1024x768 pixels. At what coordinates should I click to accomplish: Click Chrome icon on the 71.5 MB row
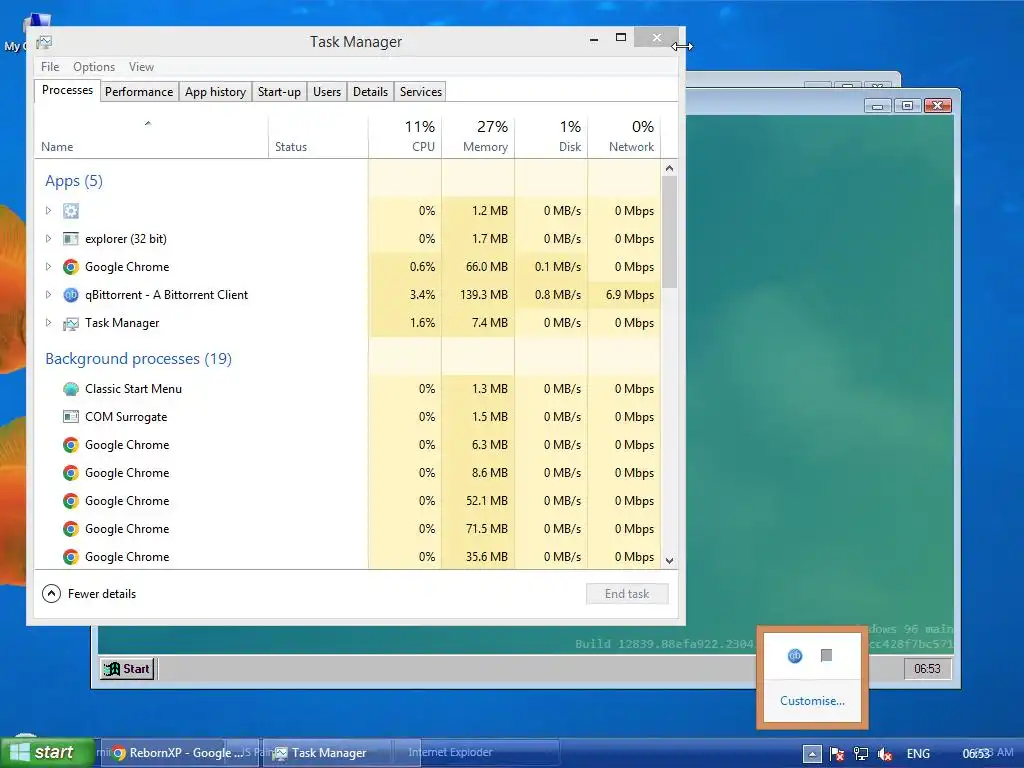pyautogui.click(x=71, y=530)
